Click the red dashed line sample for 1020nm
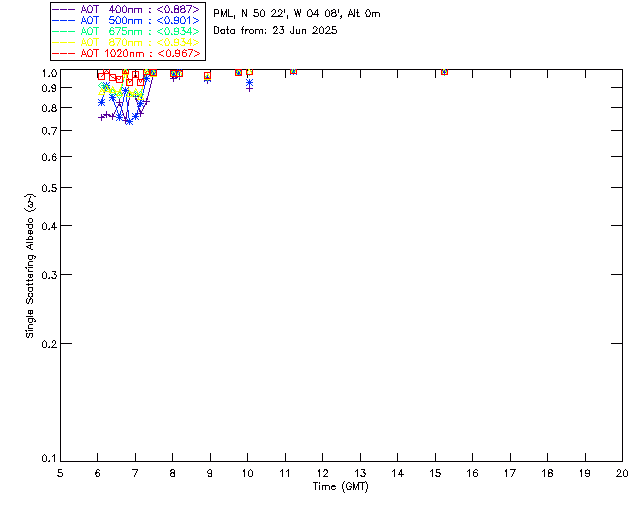The width and height of the screenshot is (640, 512). [64, 53]
